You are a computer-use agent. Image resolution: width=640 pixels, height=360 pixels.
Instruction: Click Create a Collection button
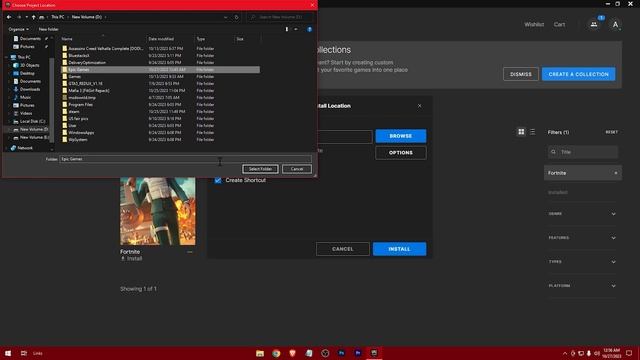578,74
